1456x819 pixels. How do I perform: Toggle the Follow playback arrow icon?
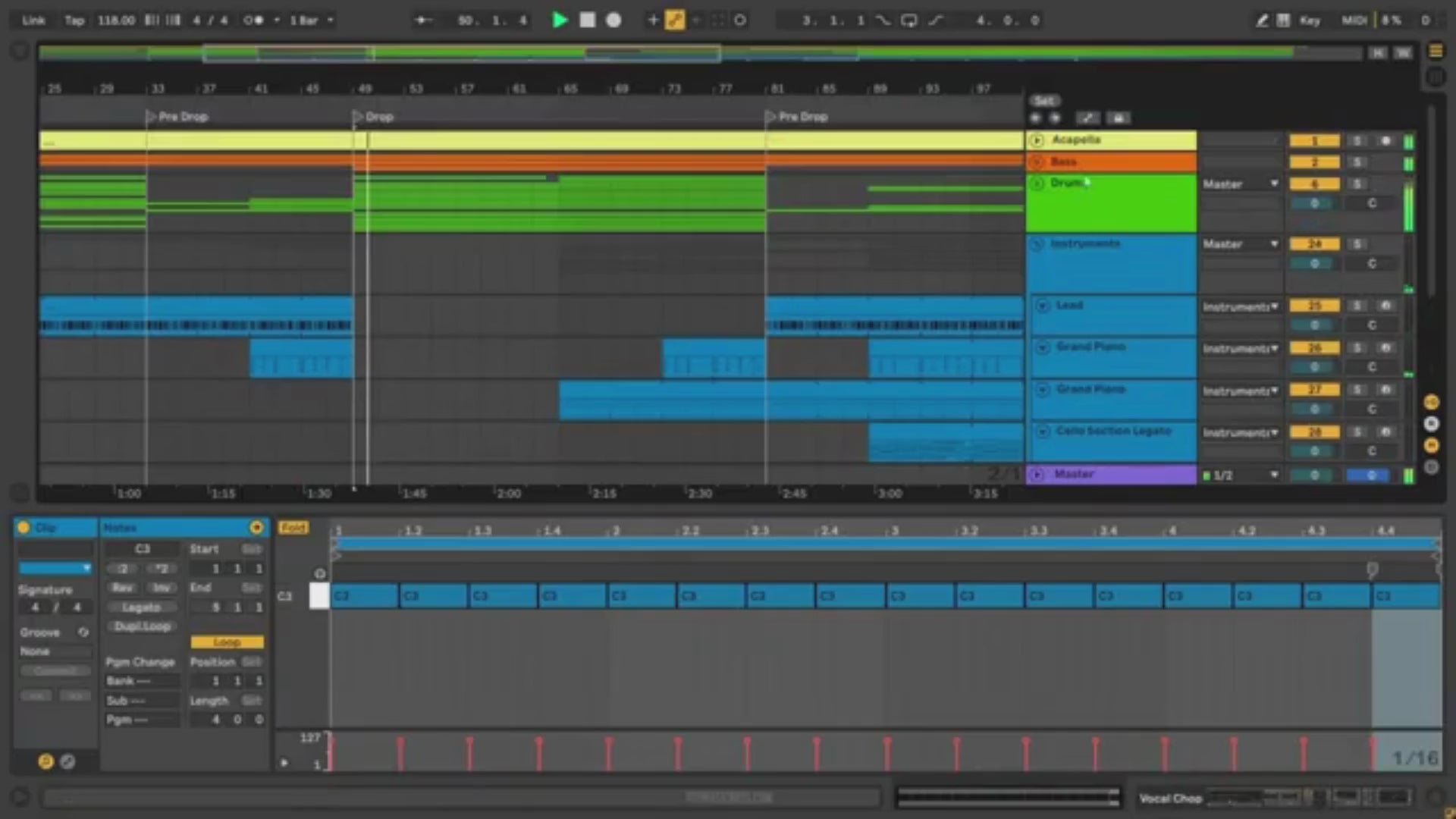(x=424, y=20)
